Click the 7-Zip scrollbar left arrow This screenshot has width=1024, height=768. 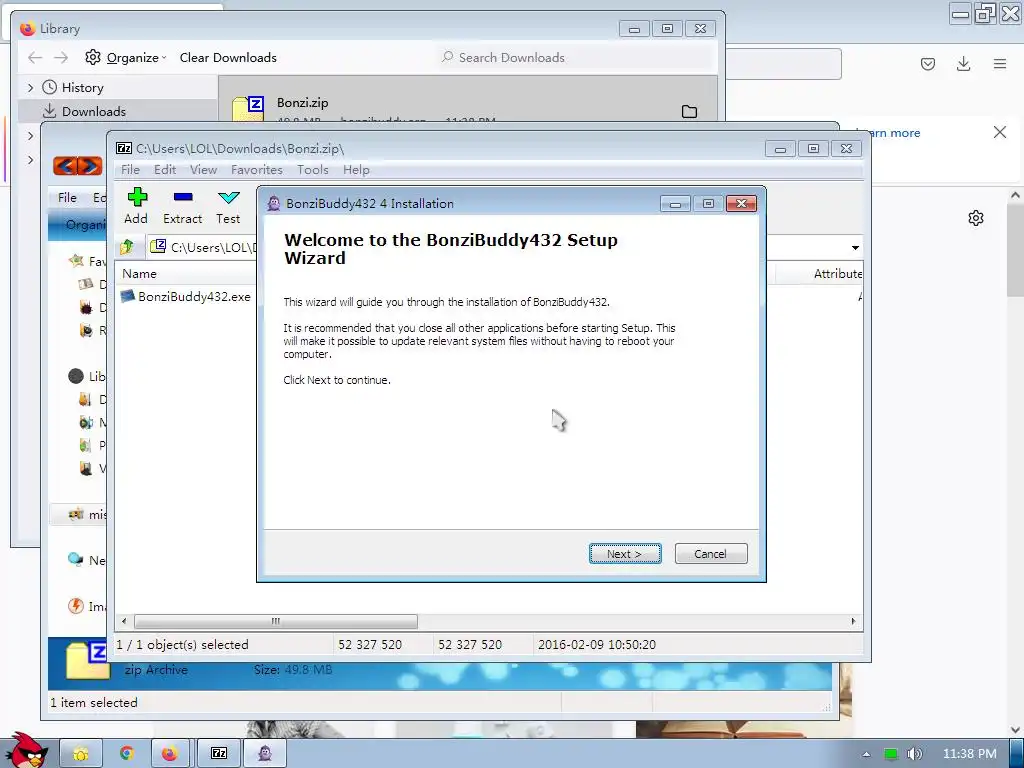click(x=124, y=621)
